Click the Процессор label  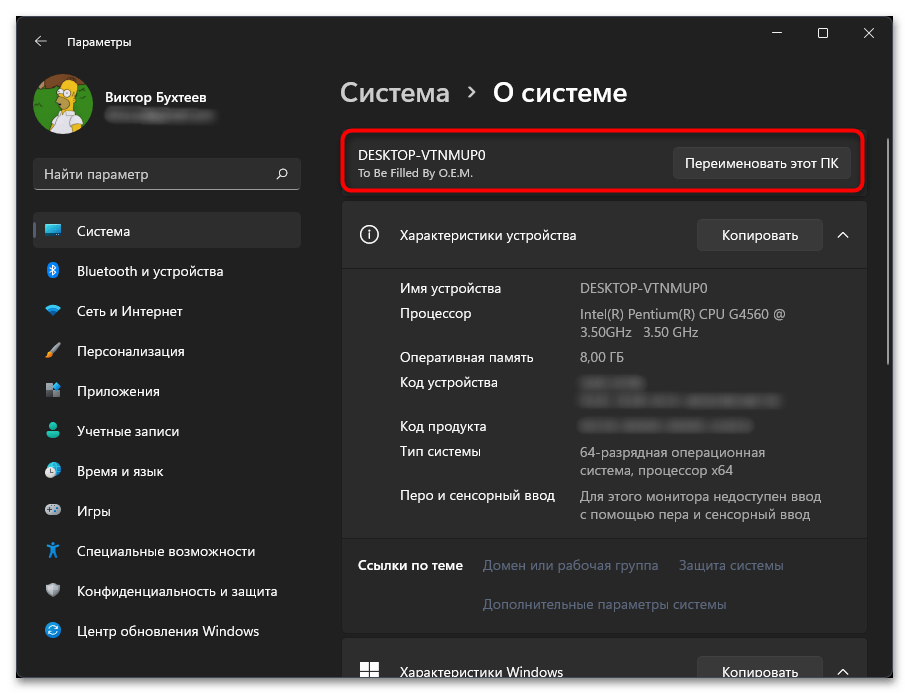435,314
